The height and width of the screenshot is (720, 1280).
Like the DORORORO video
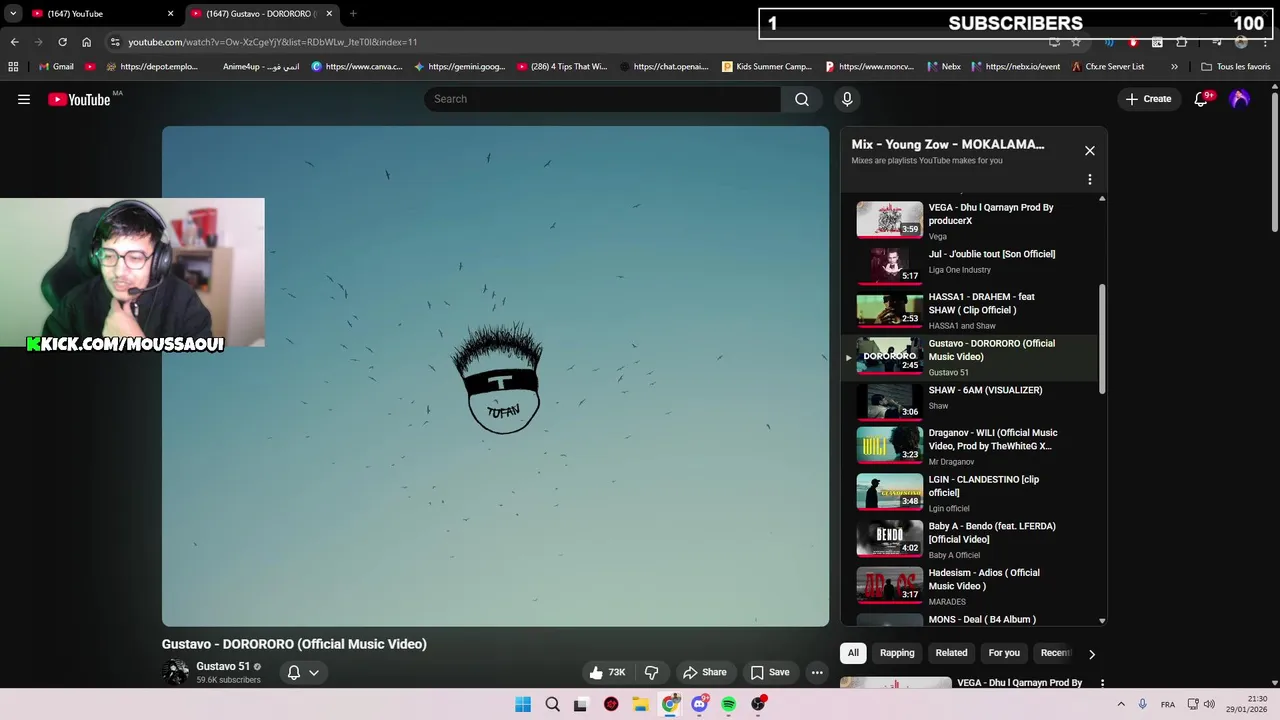pyautogui.click(x=608, y=672)
